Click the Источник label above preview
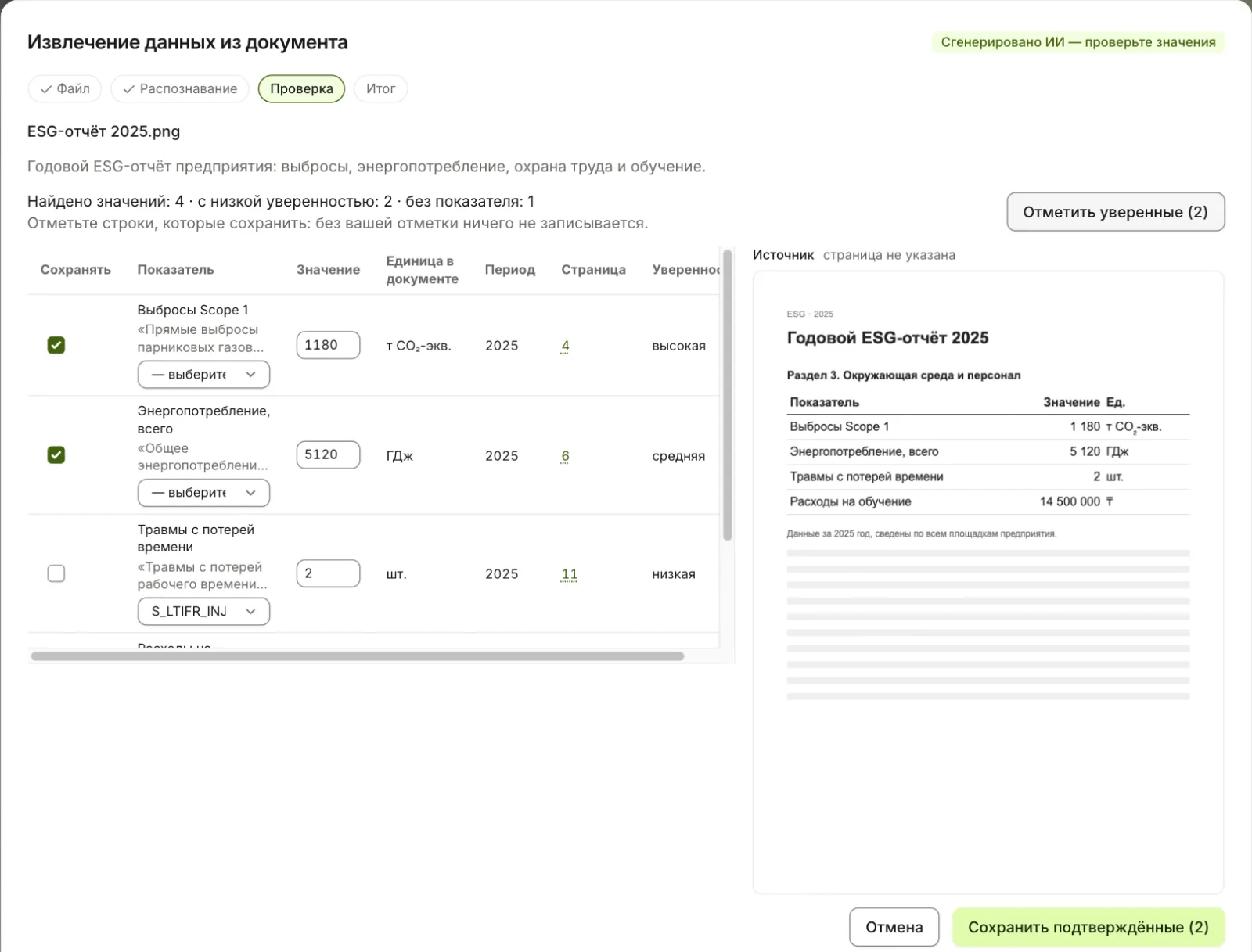 tap(783, 255)
